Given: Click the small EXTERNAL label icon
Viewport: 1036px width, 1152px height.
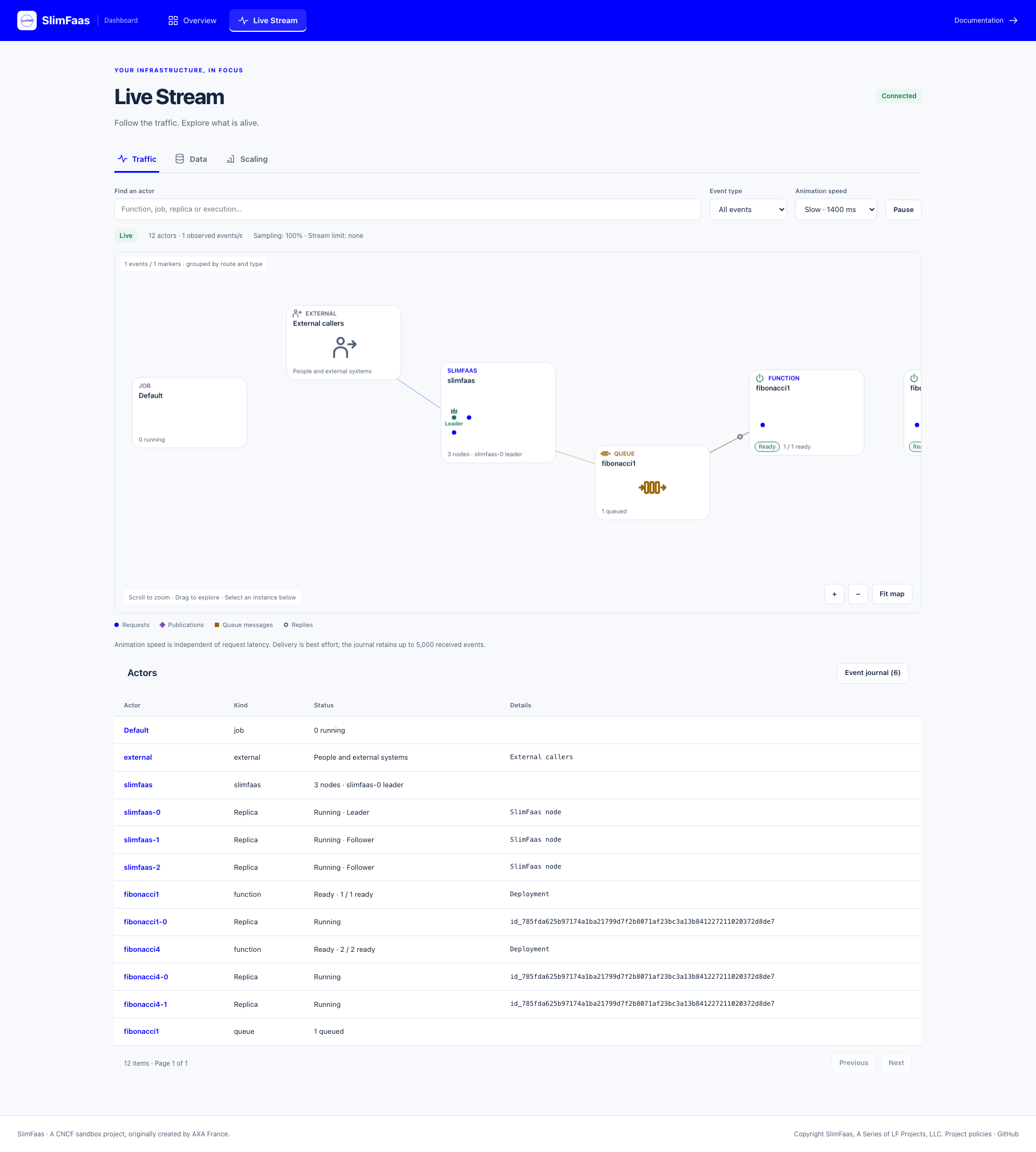Looking at the screenshot, I should pos(297,313).
